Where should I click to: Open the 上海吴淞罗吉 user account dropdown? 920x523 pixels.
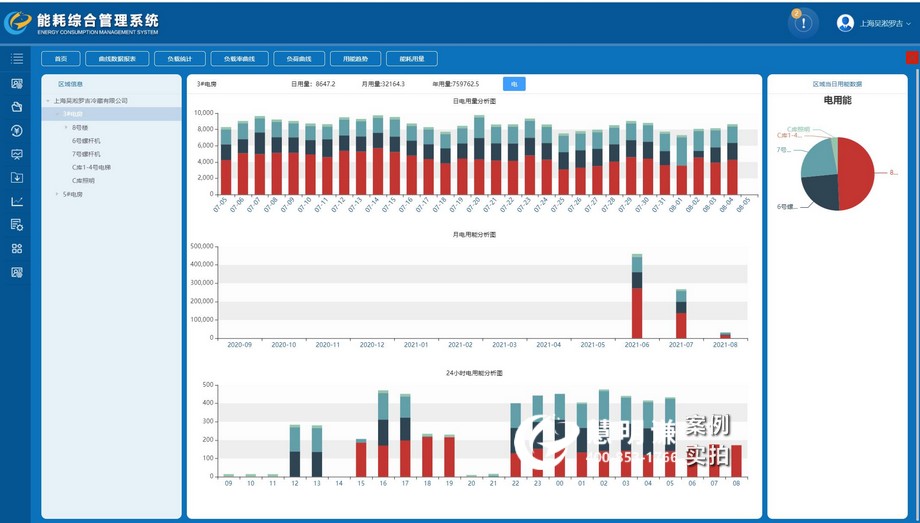pyautogui.click(x=886, y=23)
